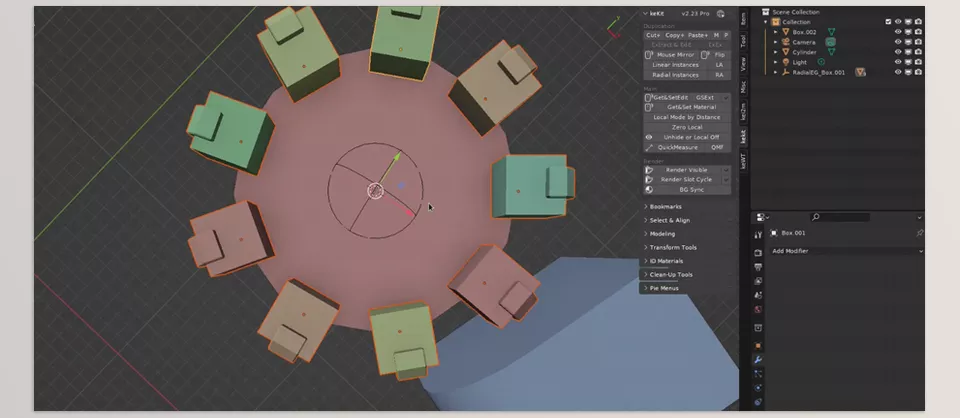Click the Mouse Mirror mouse icon

click(649, 54)
